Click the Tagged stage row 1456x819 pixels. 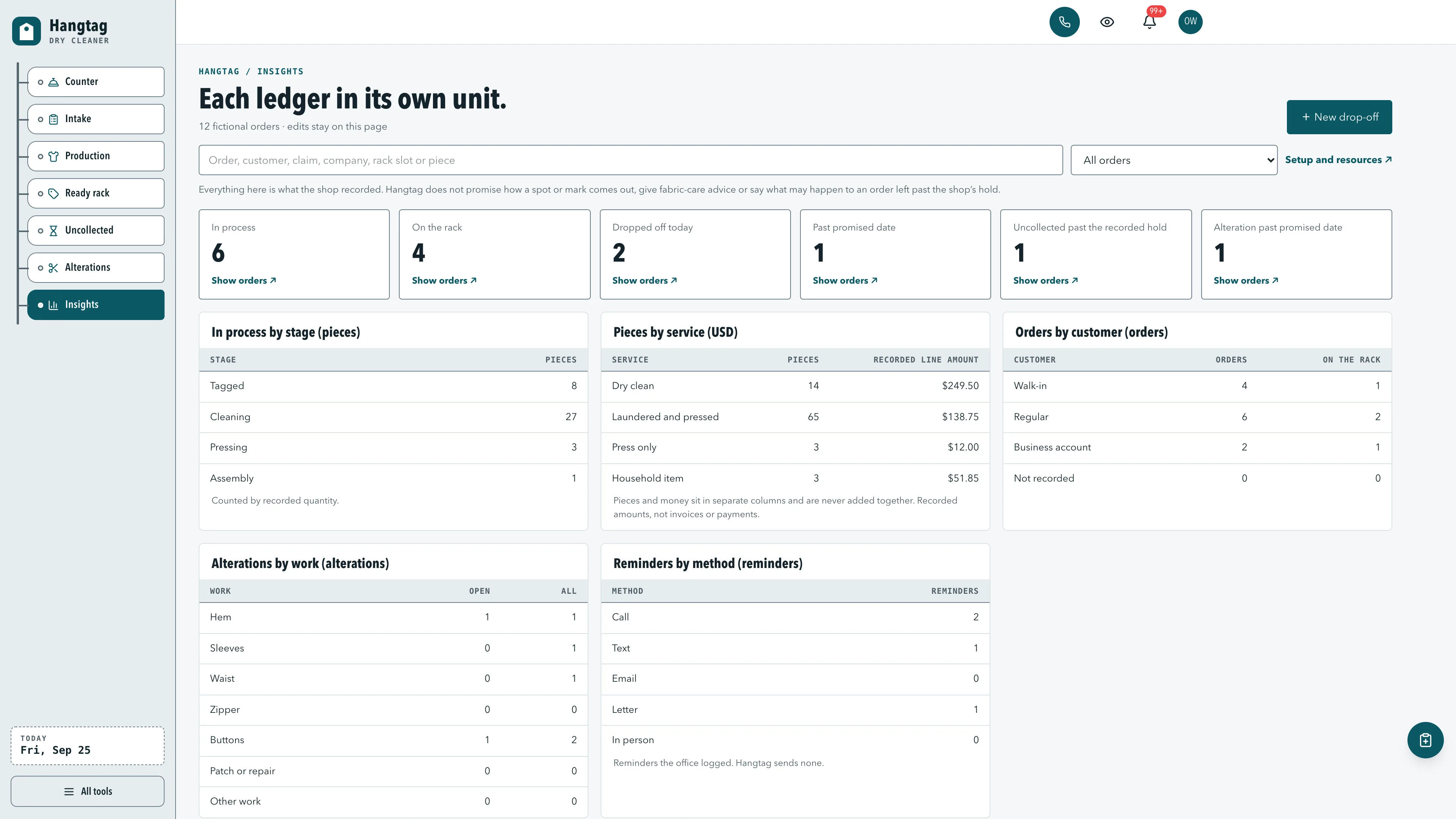pos(394,386)
